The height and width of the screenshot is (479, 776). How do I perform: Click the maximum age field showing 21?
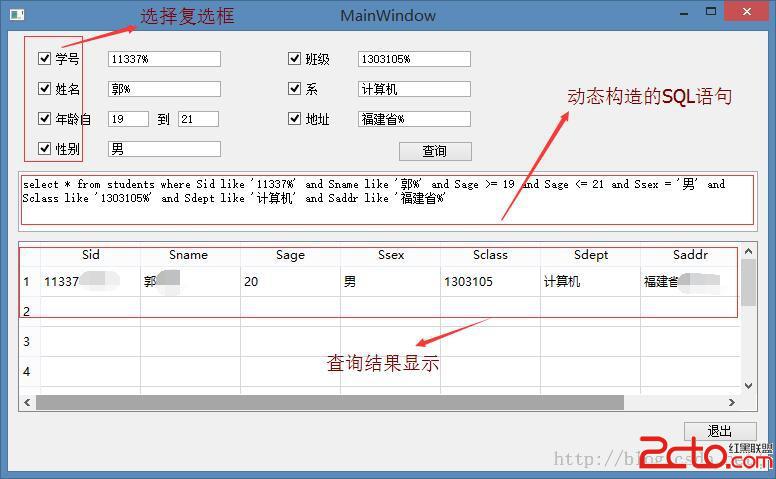click(x=198, y=119)
